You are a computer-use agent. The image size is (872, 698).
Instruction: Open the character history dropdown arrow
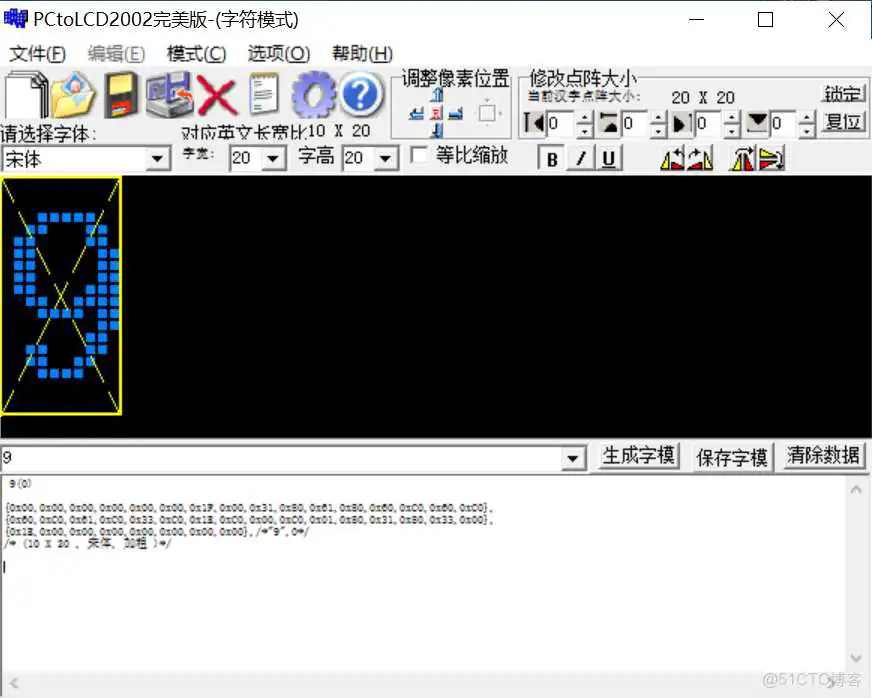point(573,457)
